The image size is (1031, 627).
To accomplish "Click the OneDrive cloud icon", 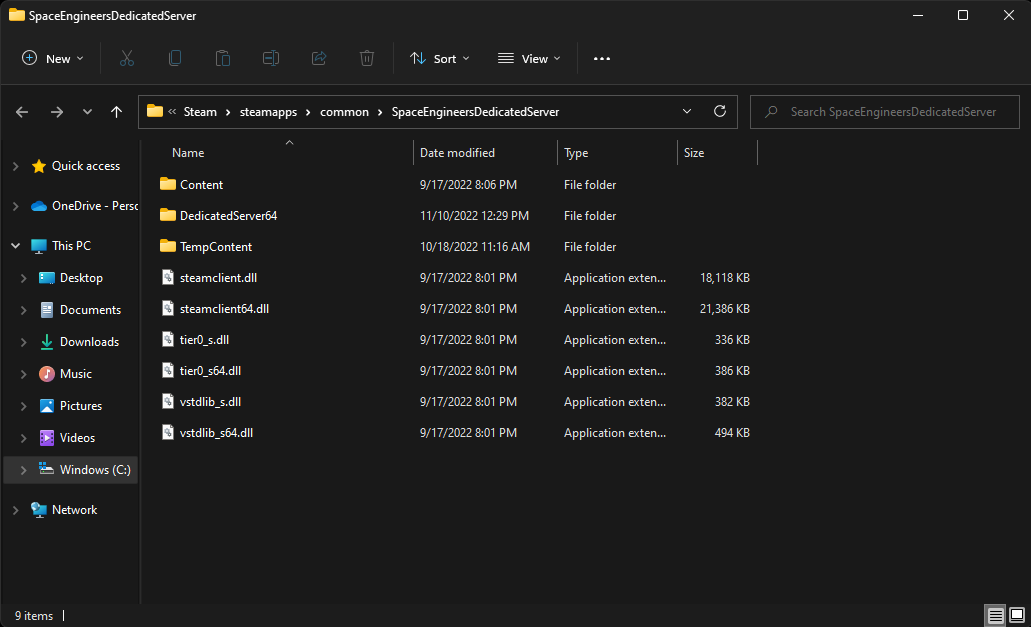I will tap(39, 206).
